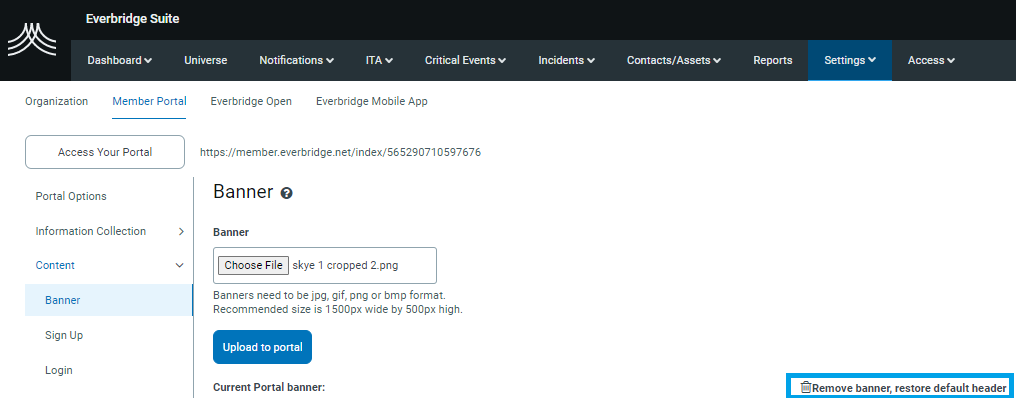Collapse the Content sidebar section
Screen dimensions: 1016x398
click(109, 265)
